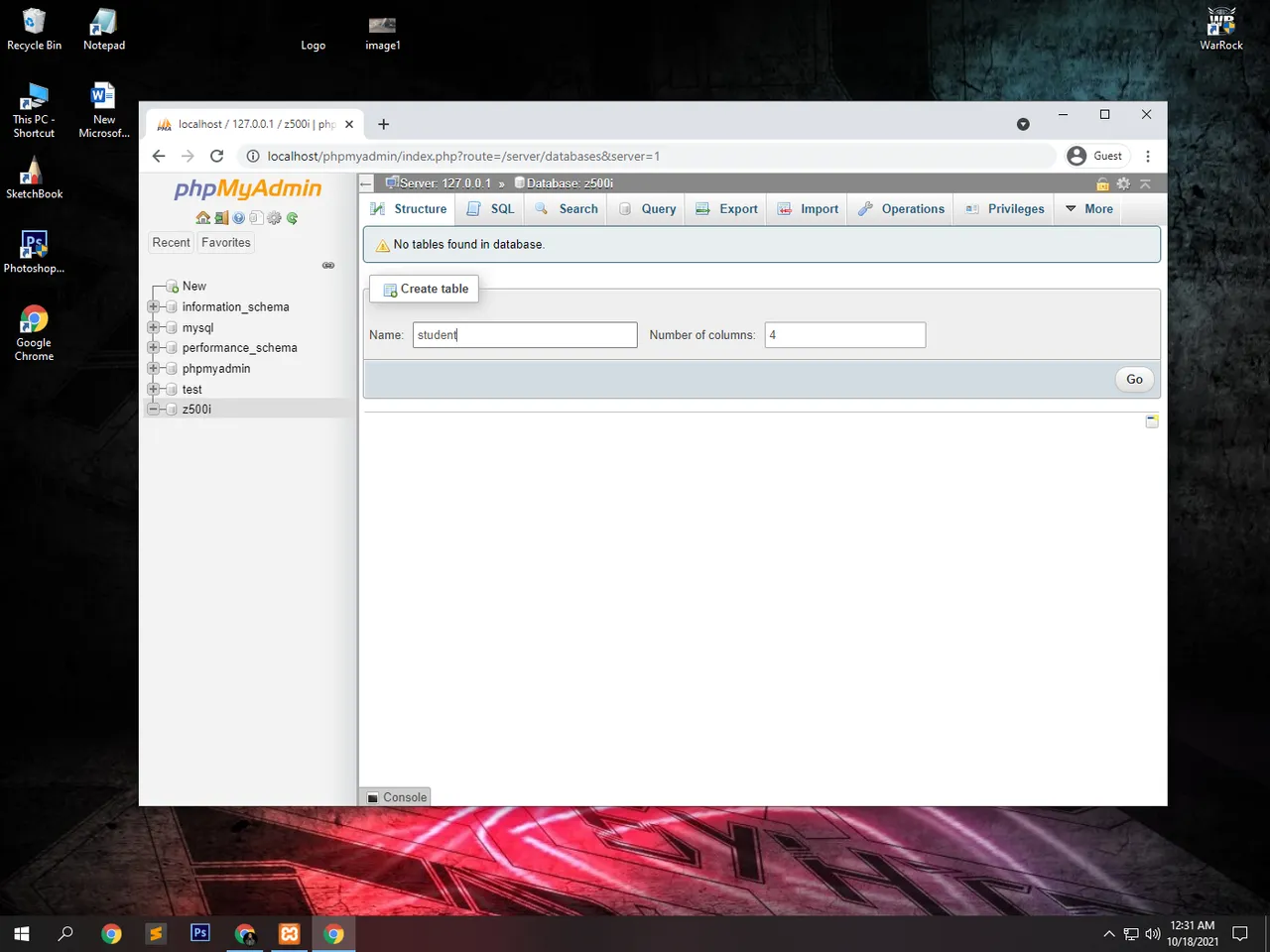Expand the information_schema database tree
1270x952 pixels.
(154, 306)
